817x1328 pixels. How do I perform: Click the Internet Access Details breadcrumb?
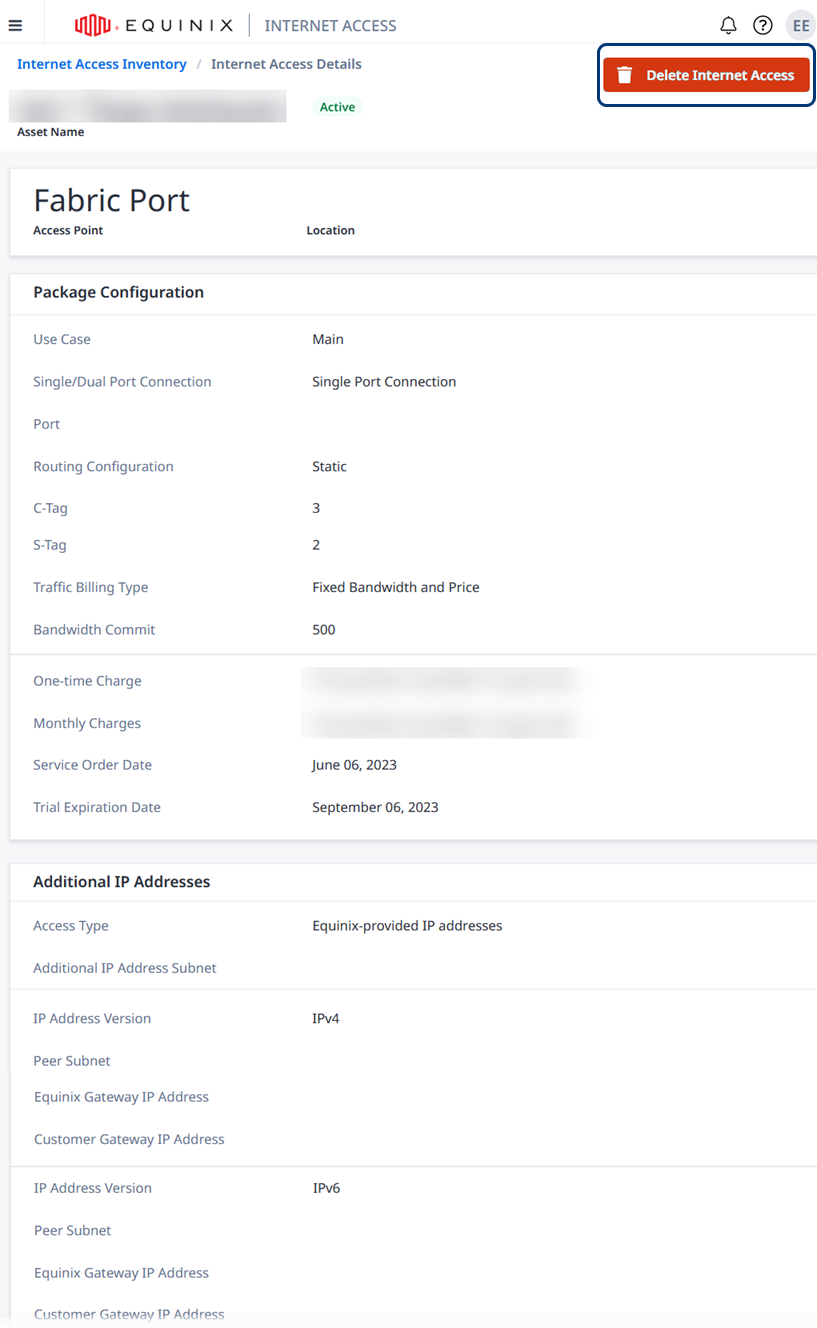click(x=286, y=64)
